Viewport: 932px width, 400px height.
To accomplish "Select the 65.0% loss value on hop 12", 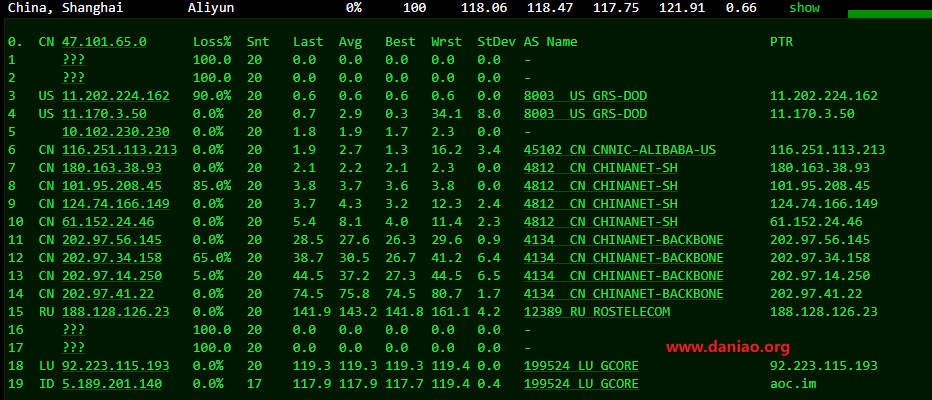I will pyautogui.click(x=212, y=258).
